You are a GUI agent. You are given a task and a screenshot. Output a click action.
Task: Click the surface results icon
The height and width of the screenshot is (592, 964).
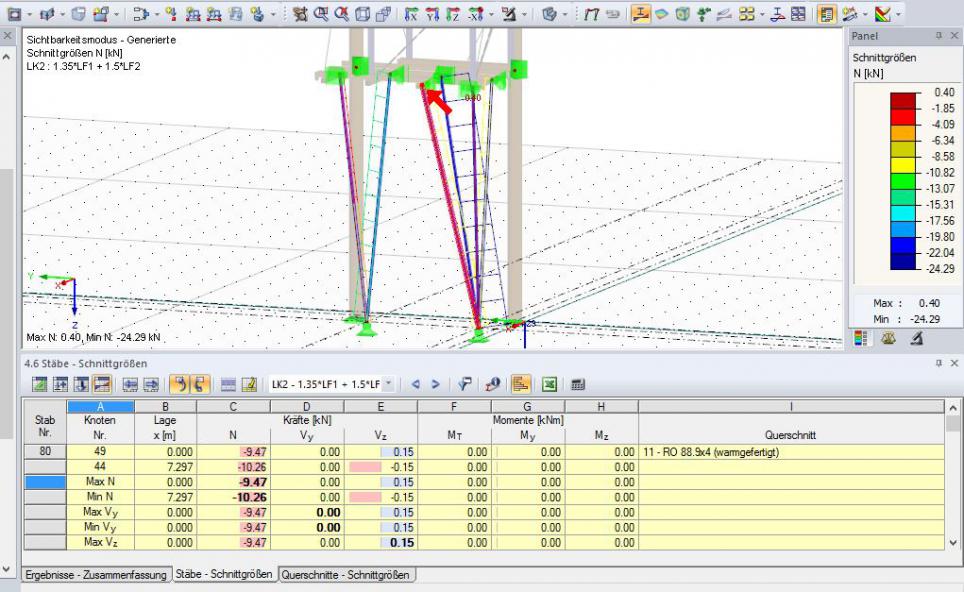662,14
